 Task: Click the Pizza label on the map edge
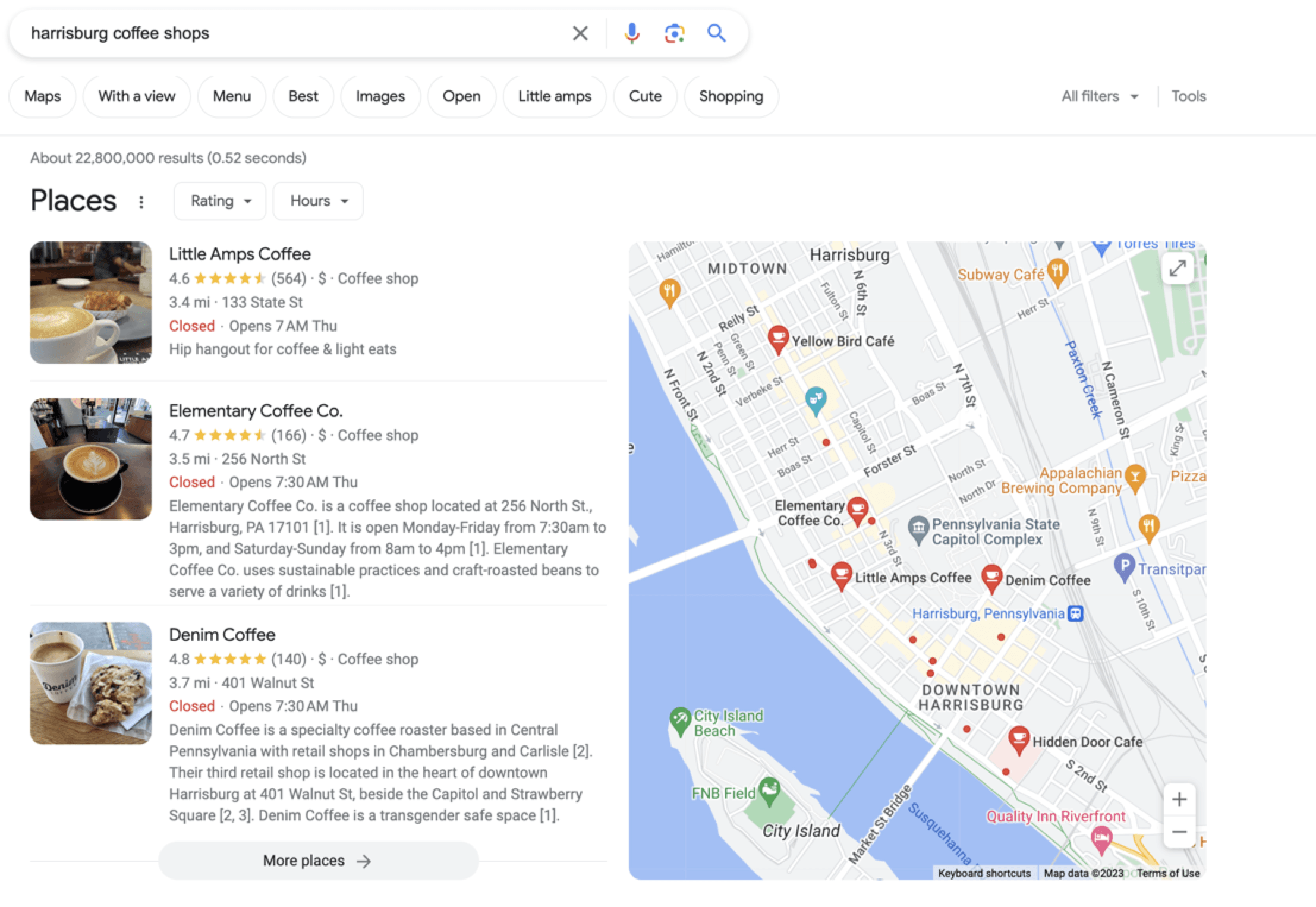tap(1188, 476)
